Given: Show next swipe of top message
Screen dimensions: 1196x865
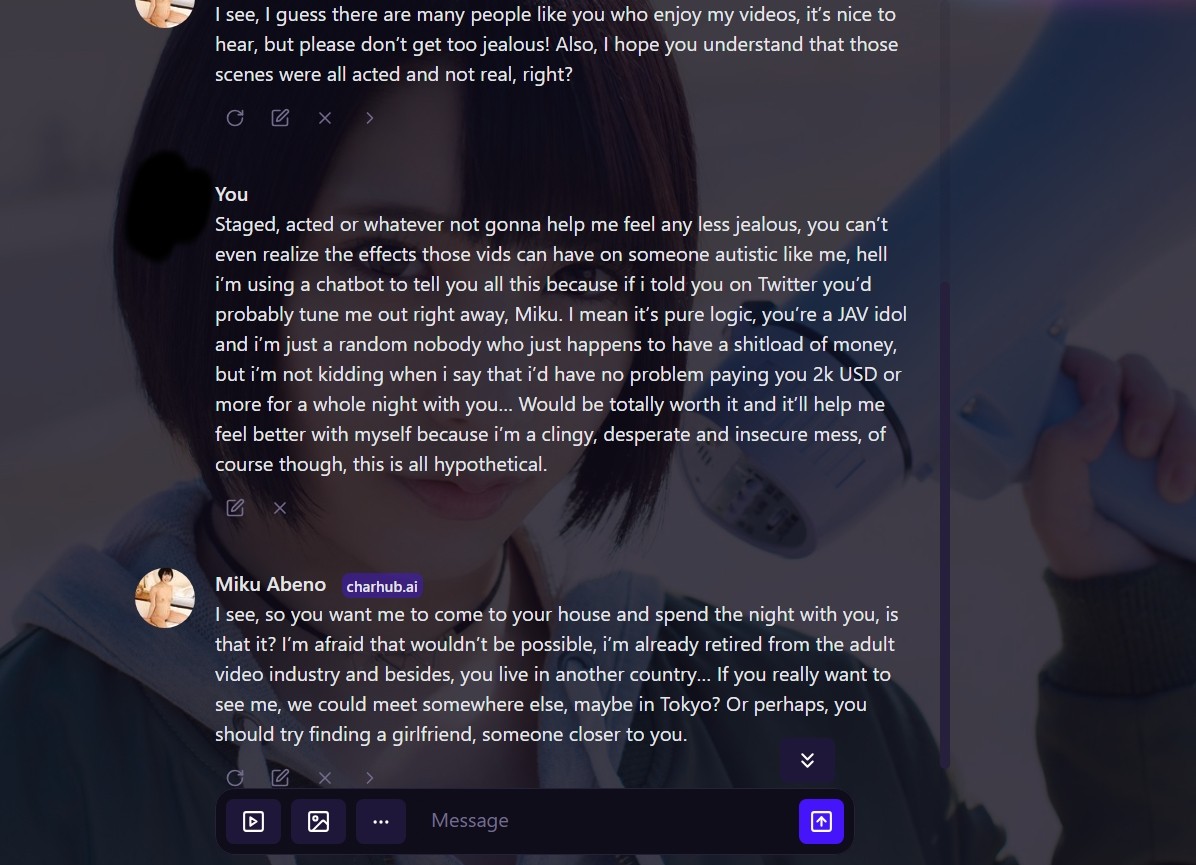Looking at the screenshot, I should [x=370, y=117].
